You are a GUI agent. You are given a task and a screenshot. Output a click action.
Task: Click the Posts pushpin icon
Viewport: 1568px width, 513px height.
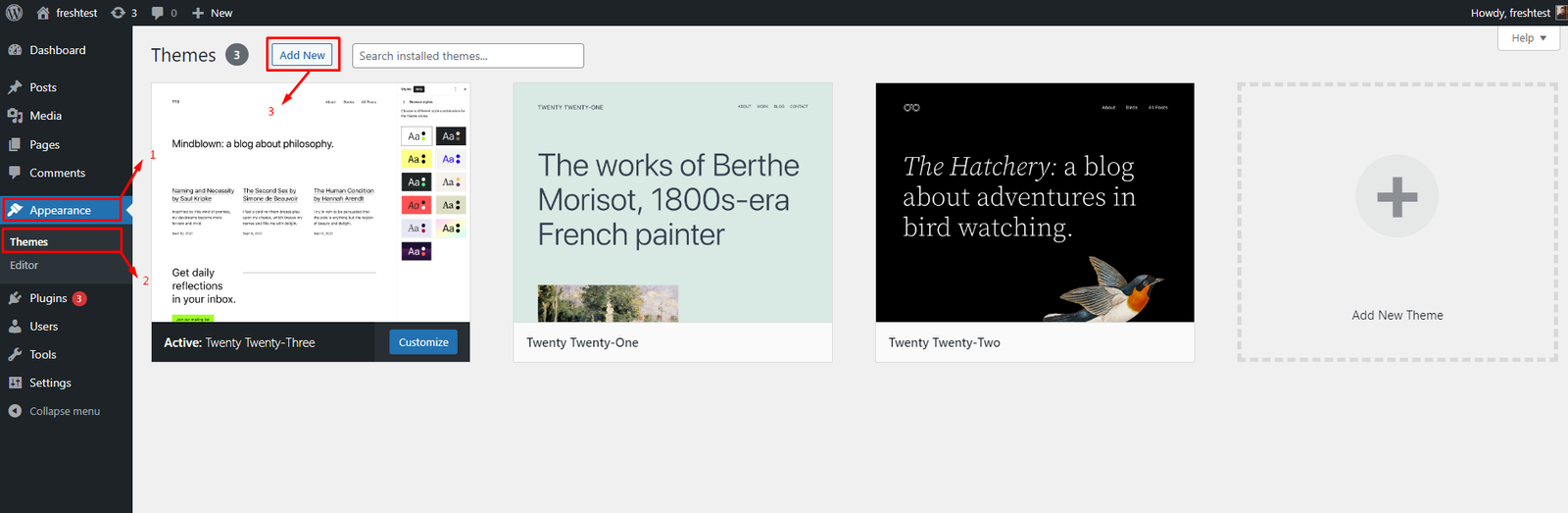click(15, 87)
